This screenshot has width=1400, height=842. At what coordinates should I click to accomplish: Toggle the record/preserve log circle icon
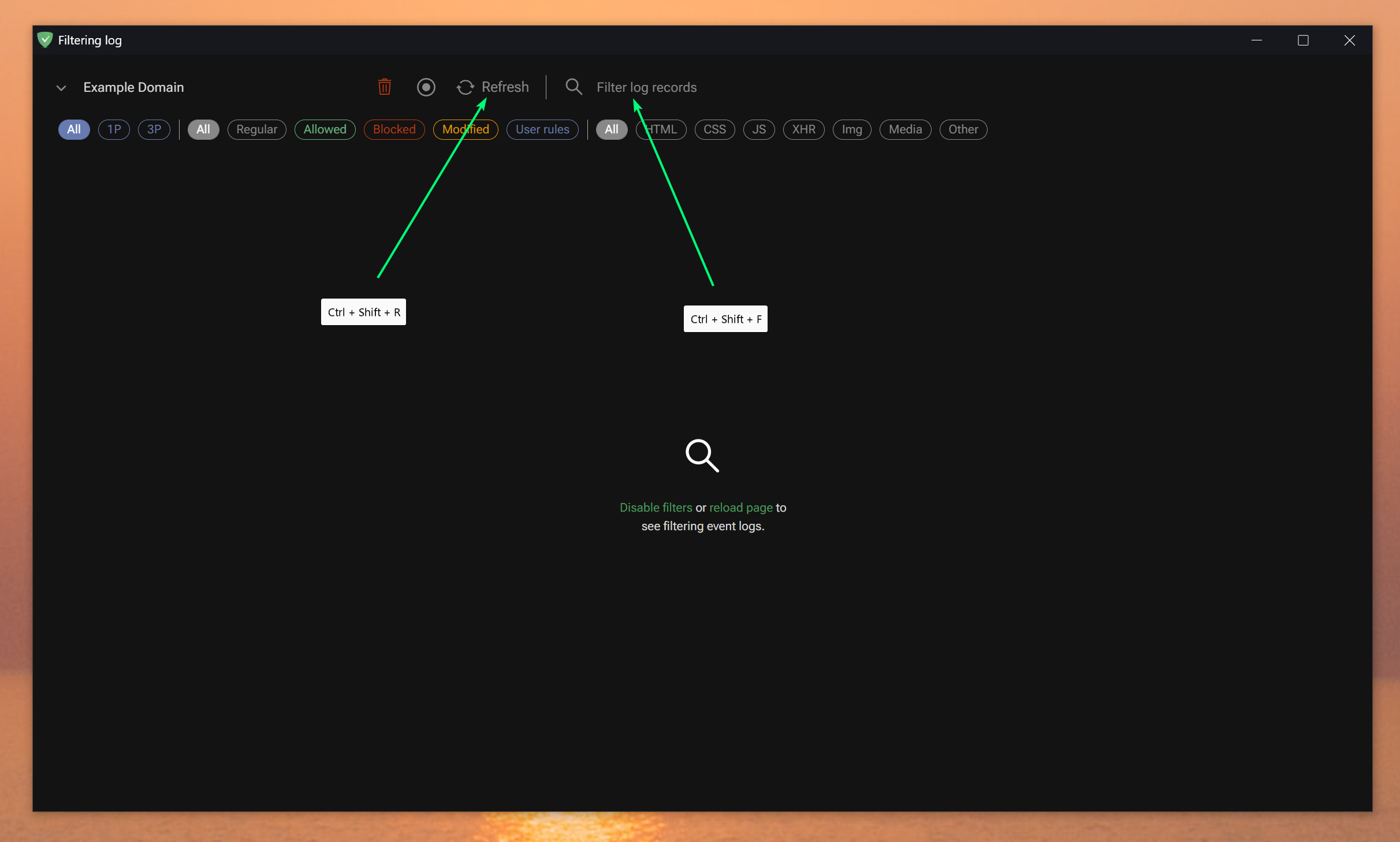tap(426, 87)
